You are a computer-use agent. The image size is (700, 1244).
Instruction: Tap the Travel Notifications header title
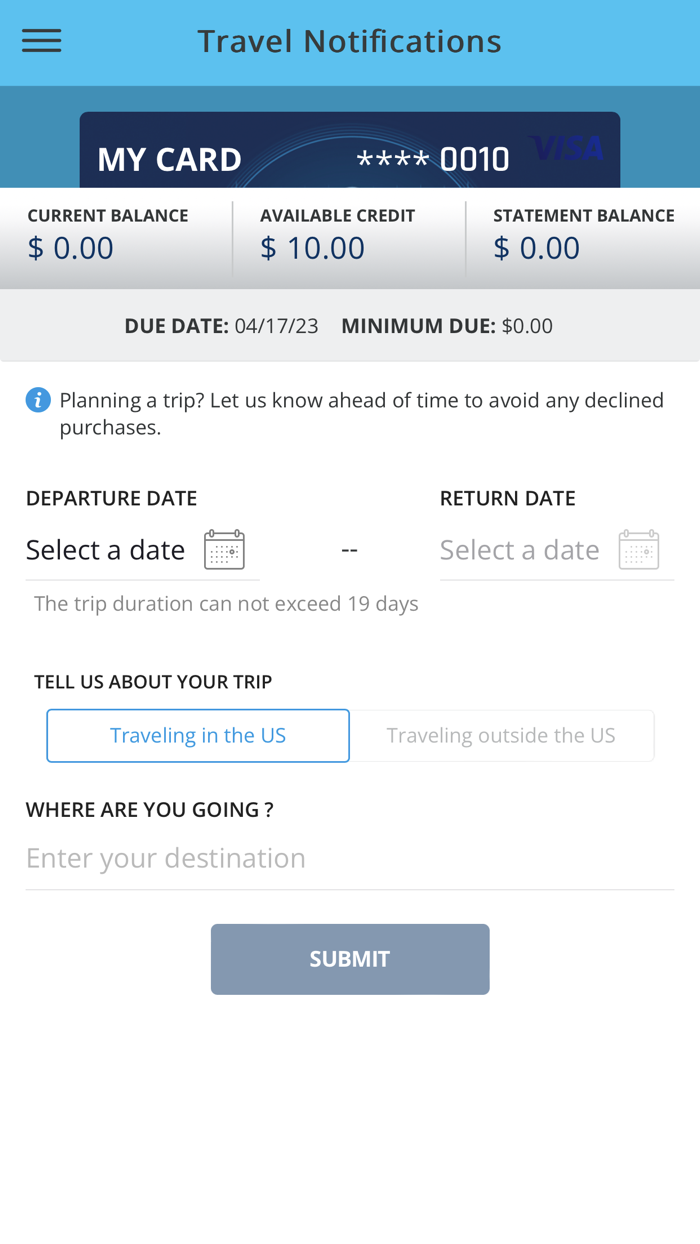pos(349,41)
